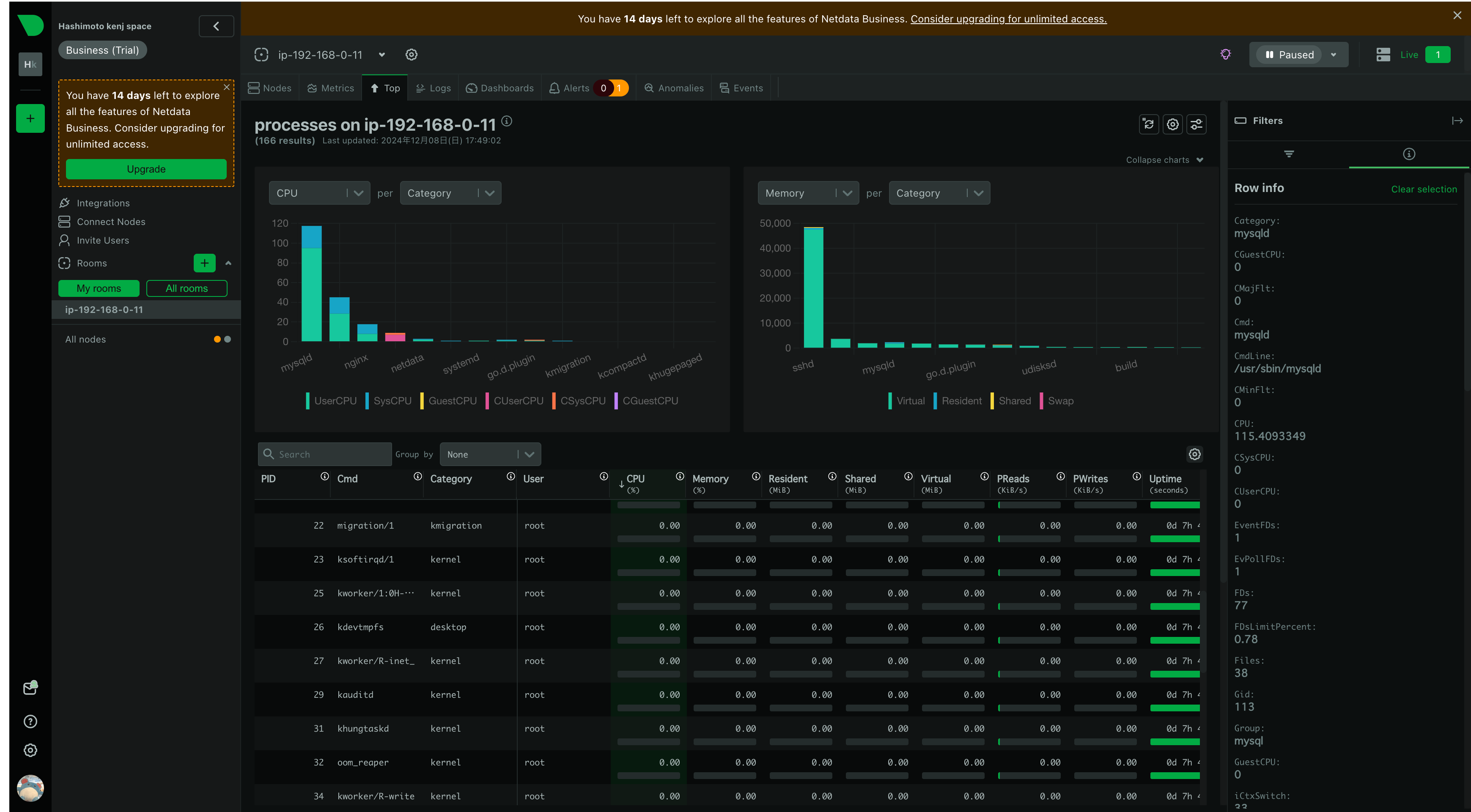Click the auto-refresh icon near the processes title
Image resolution: width=1471 pixels, height=812 pixels.
click(1148, 124)
